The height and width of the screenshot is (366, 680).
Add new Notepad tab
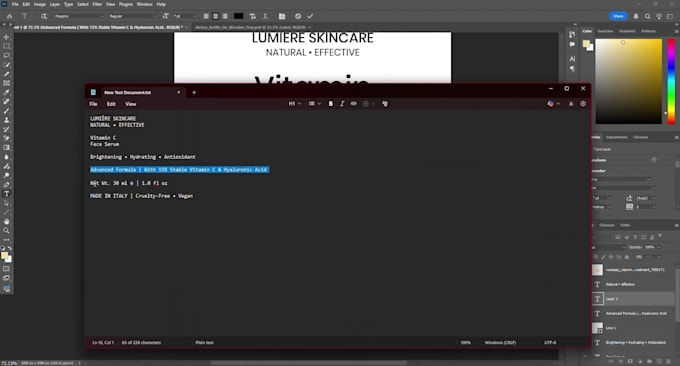click(x=194, y=92)
